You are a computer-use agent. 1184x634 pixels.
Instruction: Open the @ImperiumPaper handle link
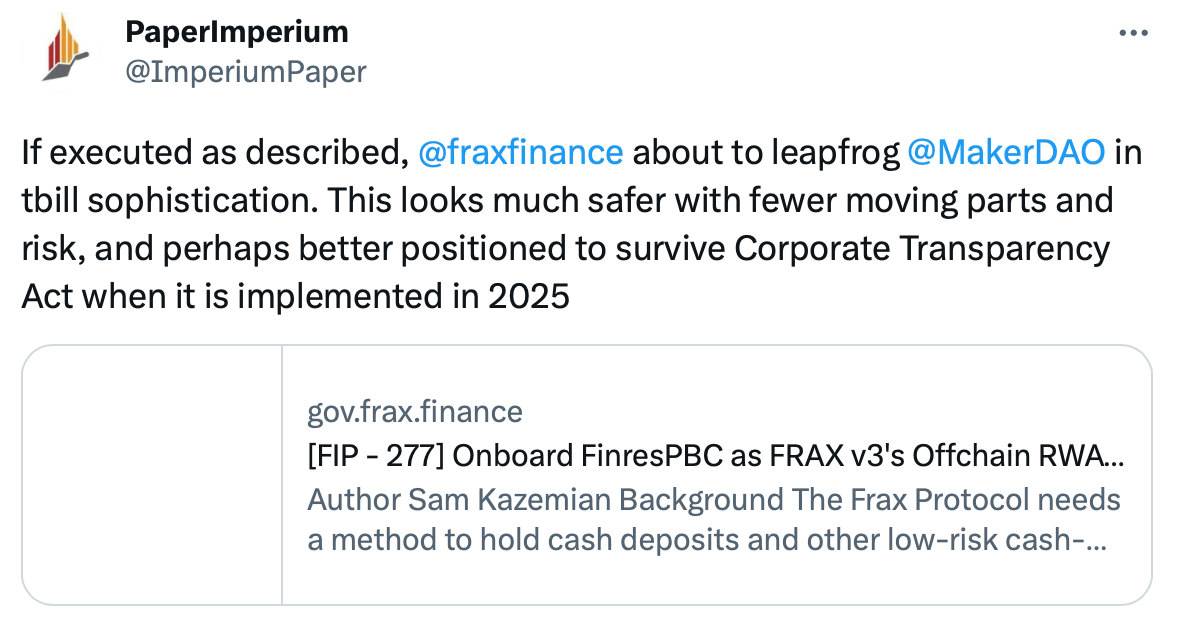245,72
